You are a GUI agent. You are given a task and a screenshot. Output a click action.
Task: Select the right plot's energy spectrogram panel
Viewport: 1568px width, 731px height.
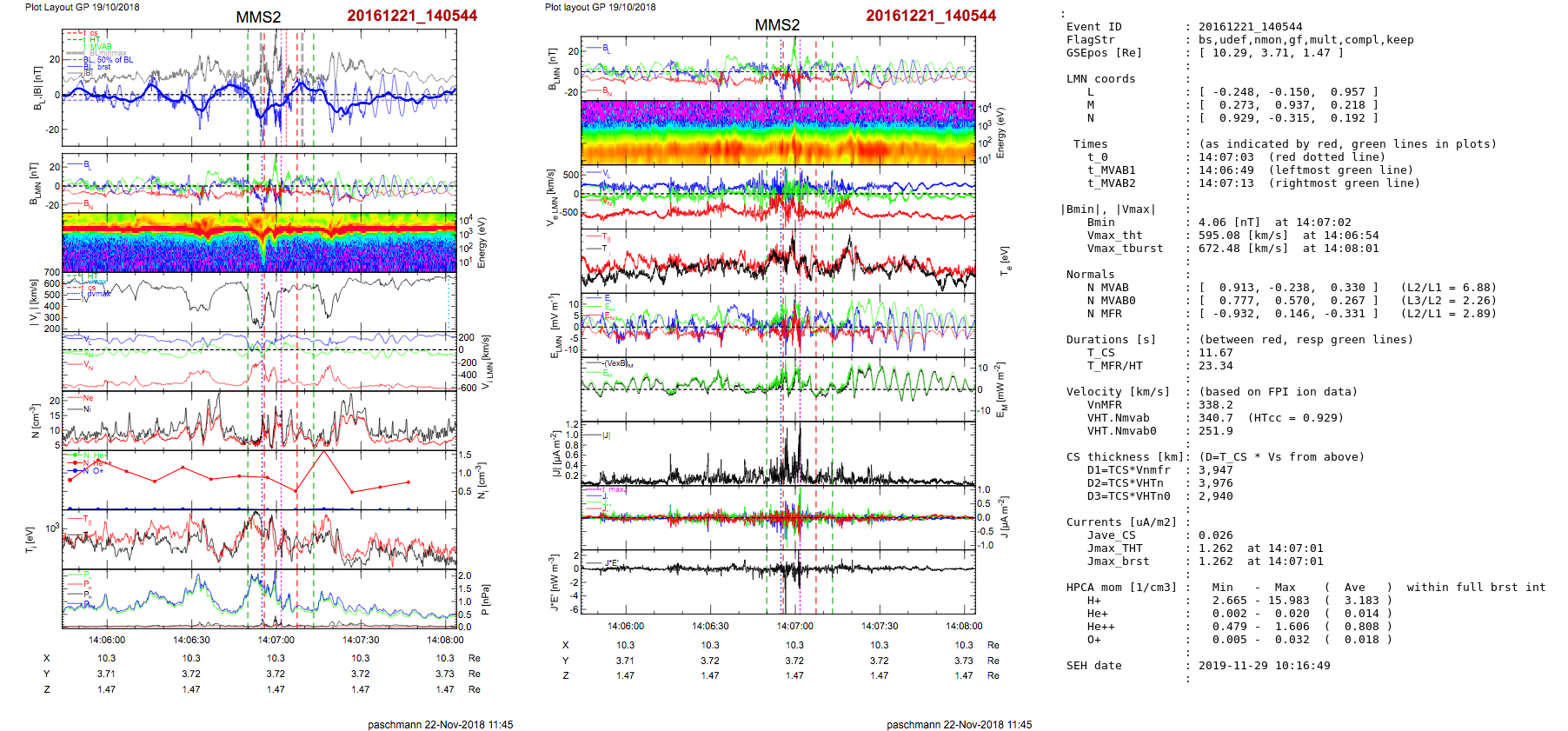coord(777,132)
